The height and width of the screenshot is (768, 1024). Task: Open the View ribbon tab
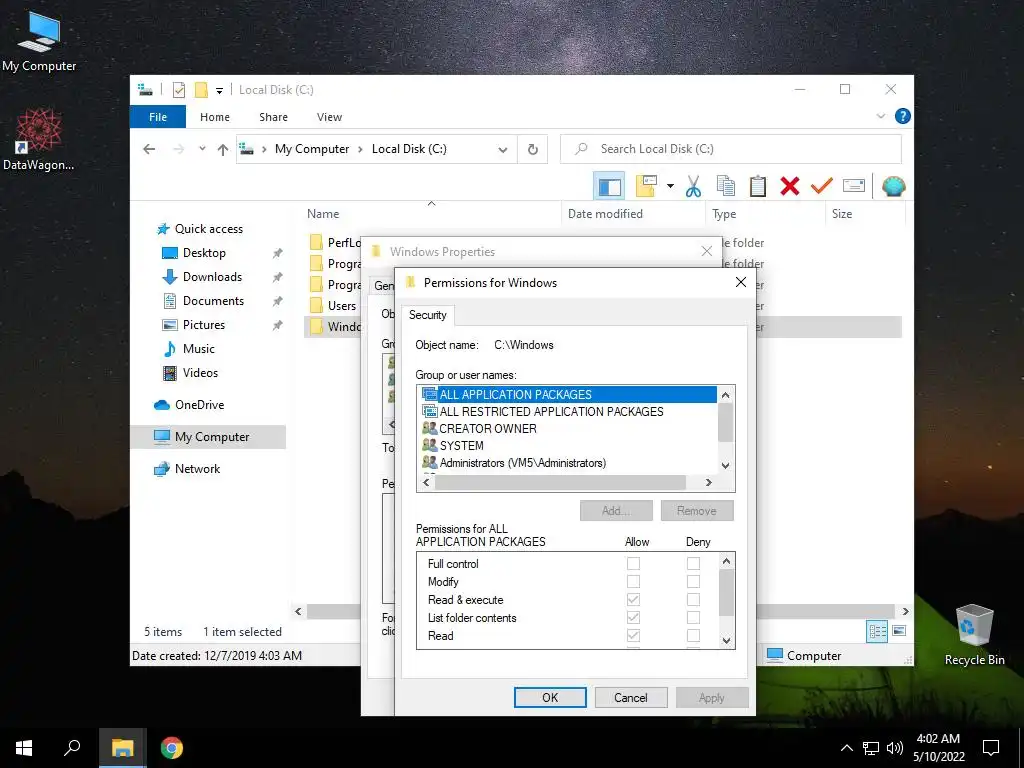click(x=329, y=117)
